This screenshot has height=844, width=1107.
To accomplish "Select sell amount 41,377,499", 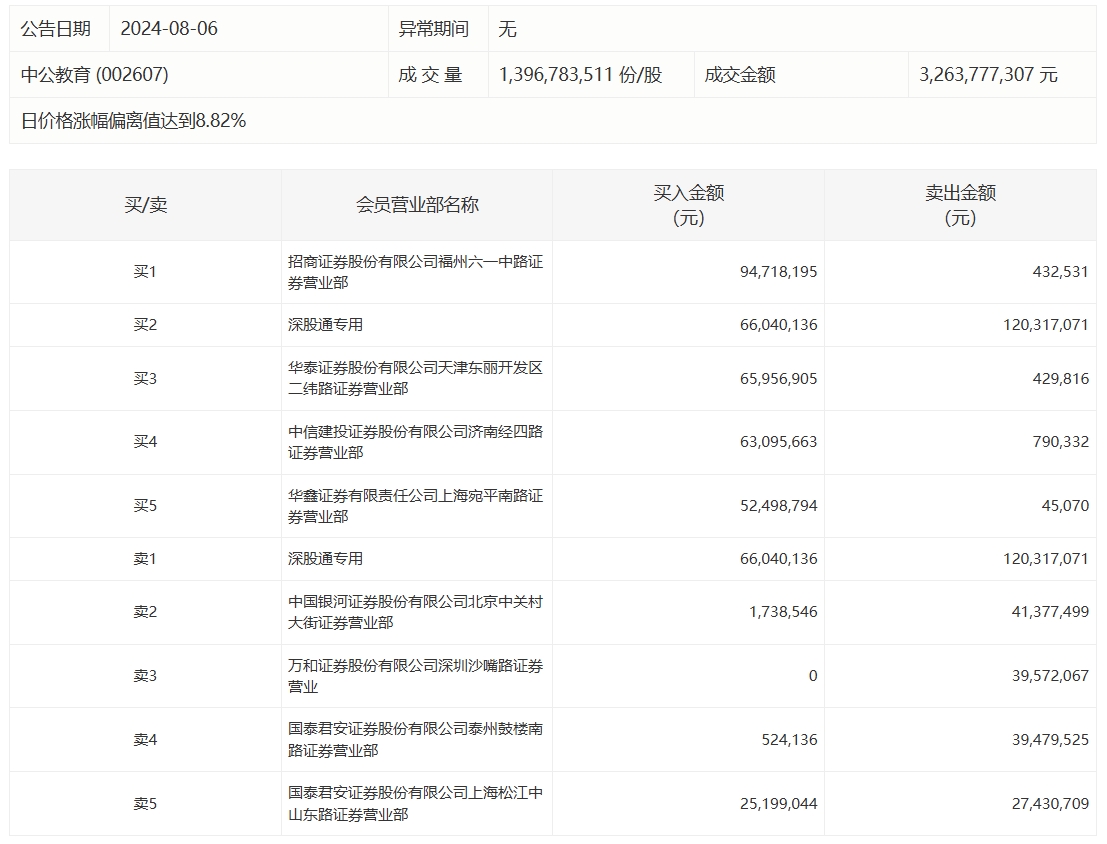I will tap(1050, 612).
